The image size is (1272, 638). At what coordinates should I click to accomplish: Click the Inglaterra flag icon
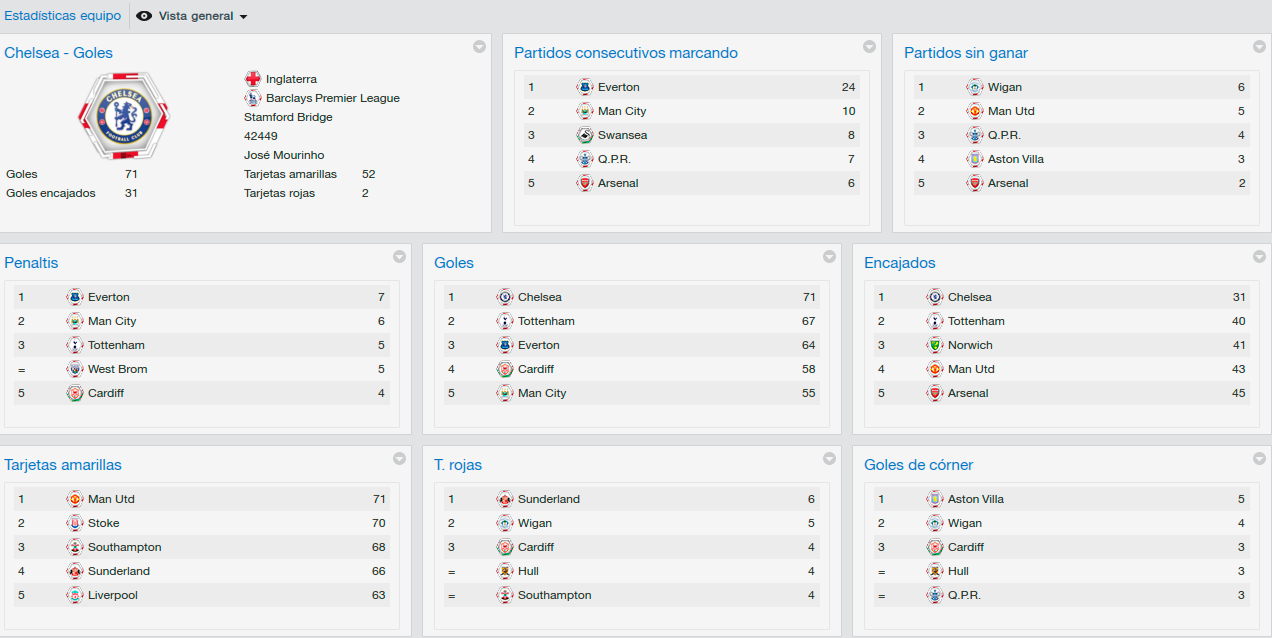253,79
